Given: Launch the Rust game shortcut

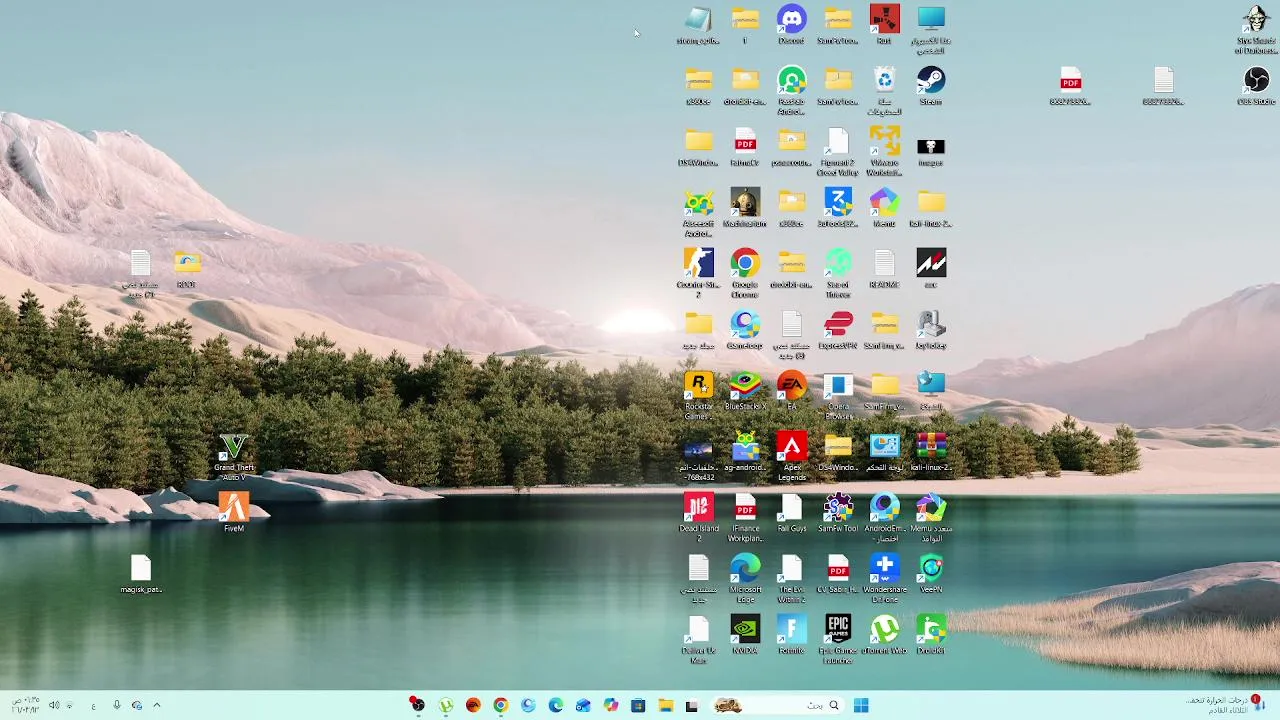Looking at the screenshot, I should coord(884,25).
